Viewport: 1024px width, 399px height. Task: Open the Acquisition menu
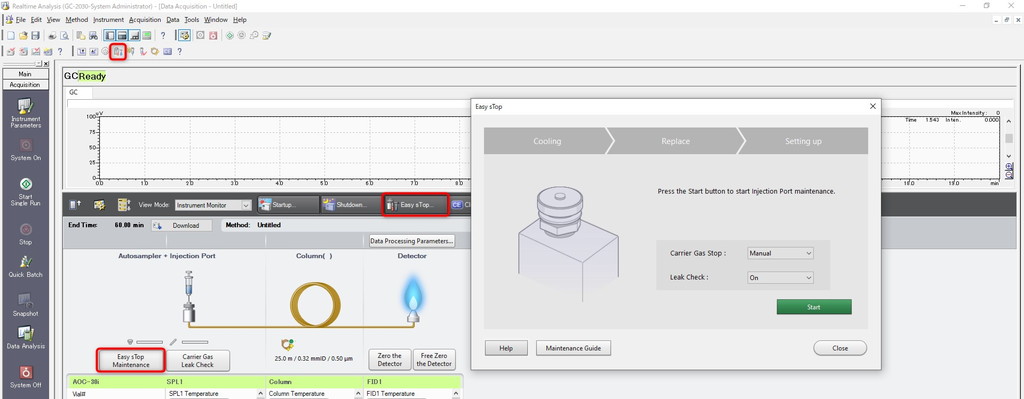pyautogui.click(x=145, y=20)
